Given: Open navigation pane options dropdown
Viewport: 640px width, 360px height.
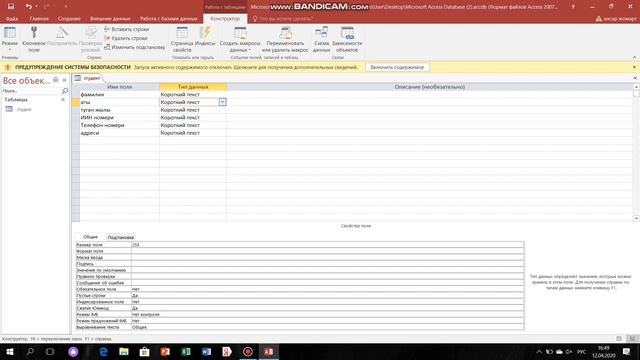Looking at the screenshot, I should 56,80.
